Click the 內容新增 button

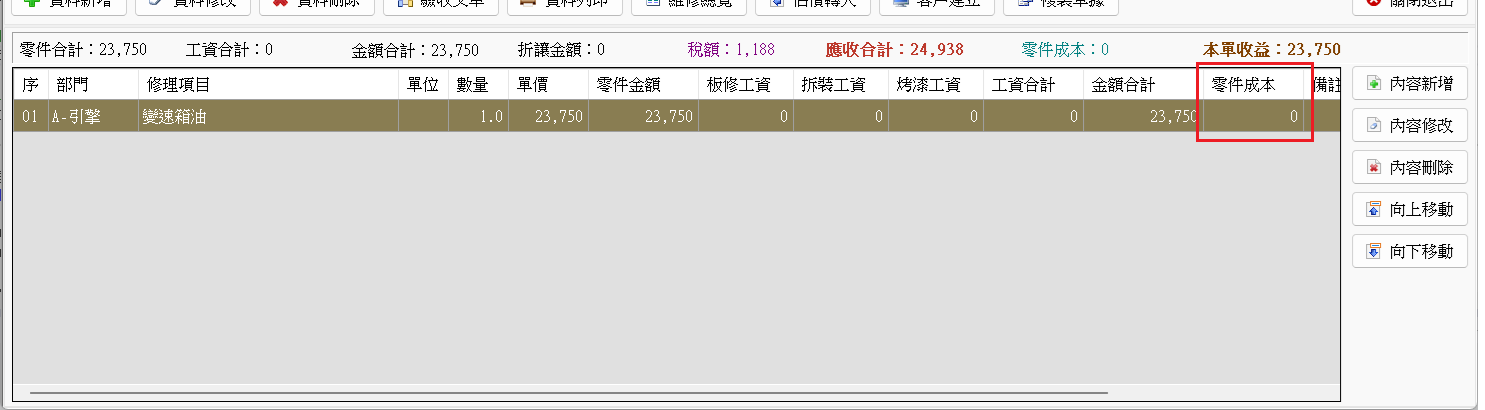tap(1410, 83)
